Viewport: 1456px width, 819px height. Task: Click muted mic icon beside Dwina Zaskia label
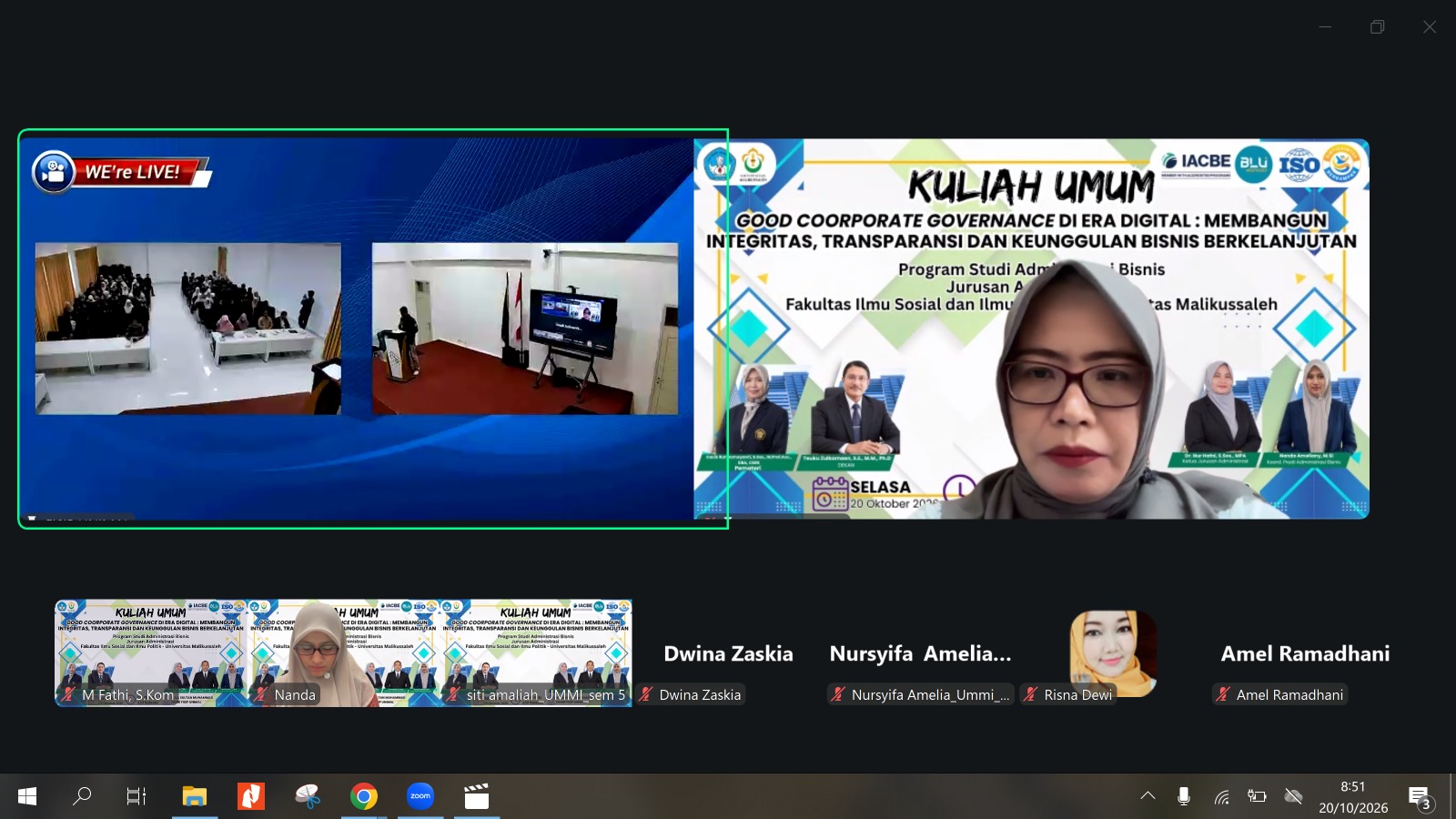pos(646,694)
